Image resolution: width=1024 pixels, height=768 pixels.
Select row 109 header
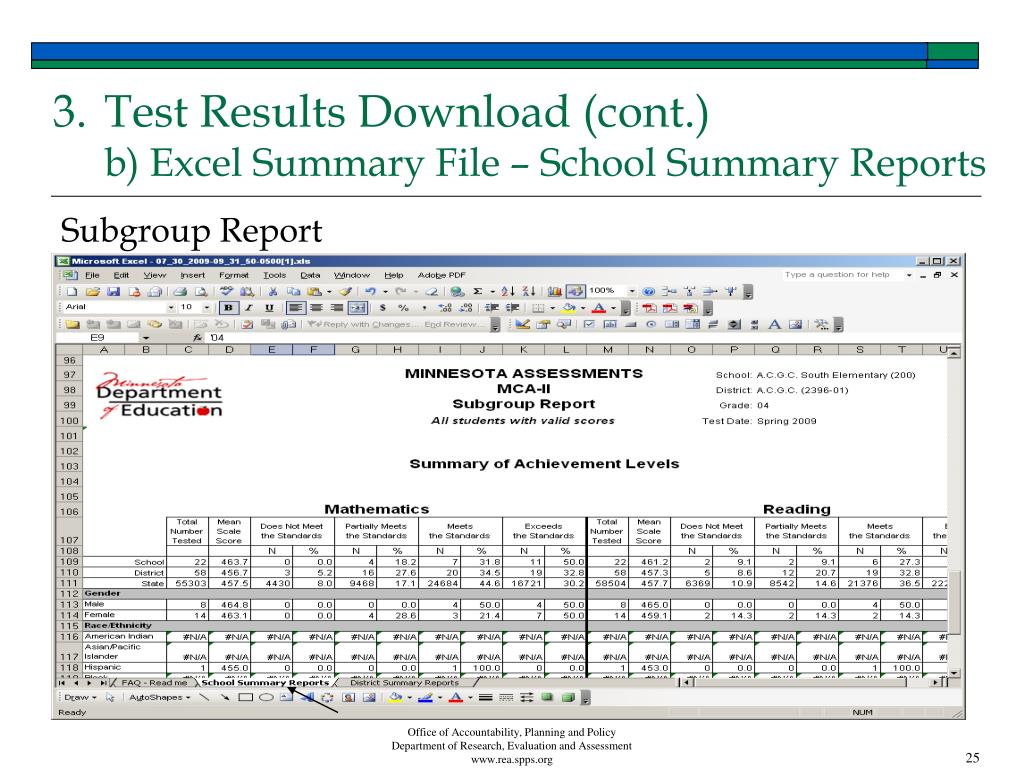coord(69,562)
